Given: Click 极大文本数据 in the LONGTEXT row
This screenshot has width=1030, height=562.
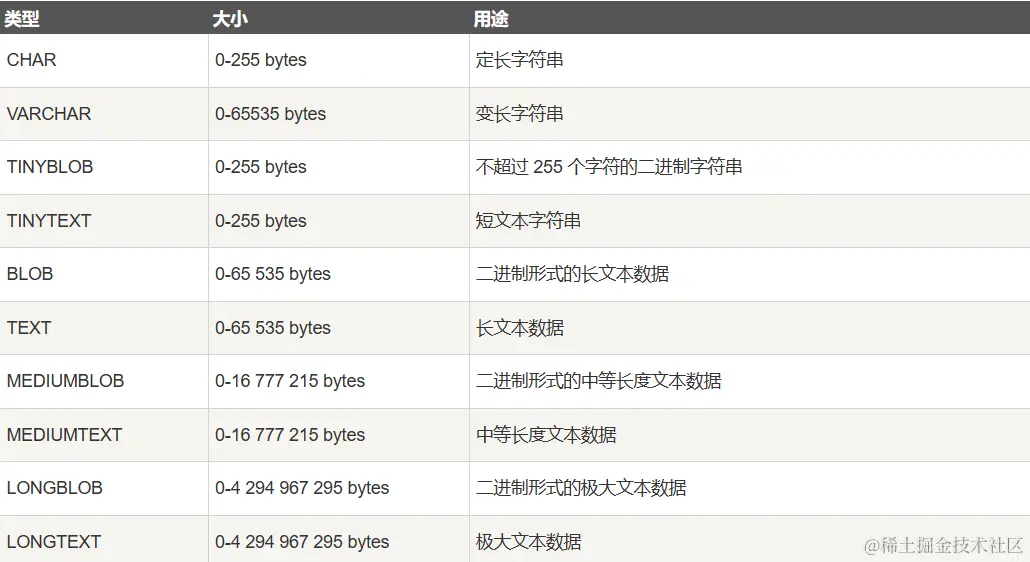Looking at the screenshot, I should [x=529, y=542].
